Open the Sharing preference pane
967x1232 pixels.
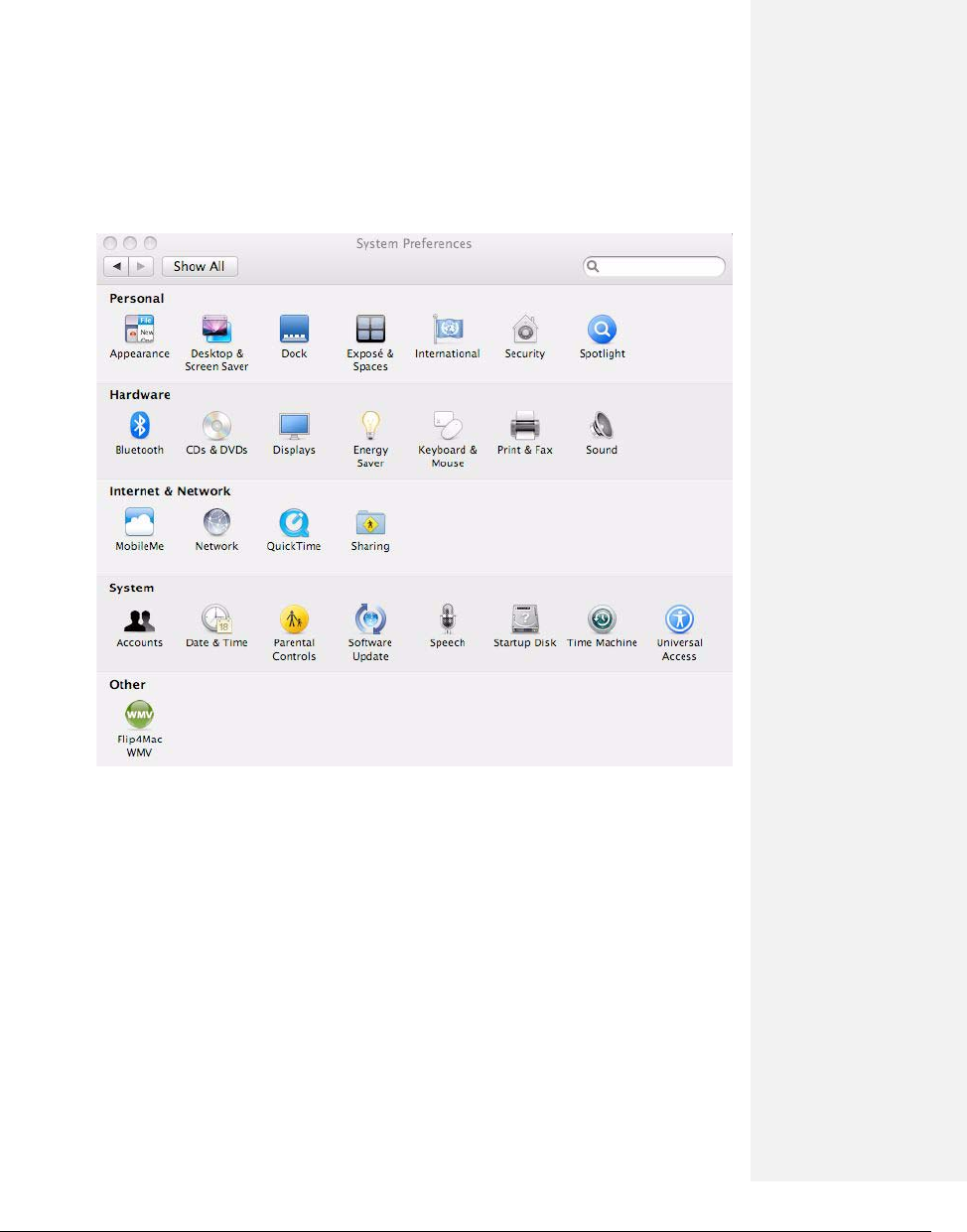[370, 522]
